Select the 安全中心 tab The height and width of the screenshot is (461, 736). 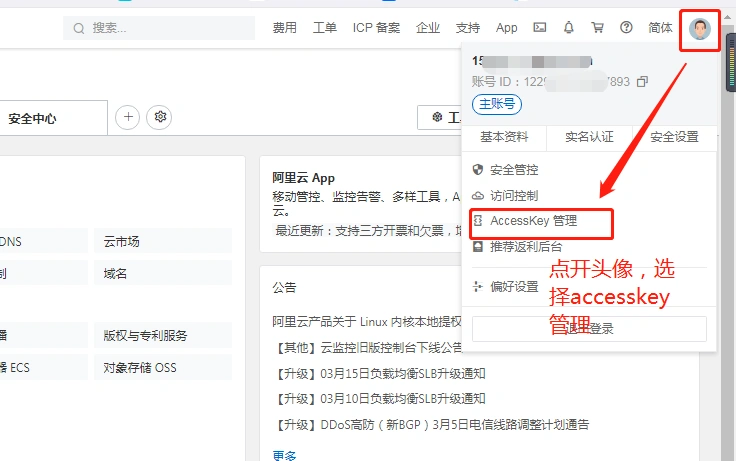54,118
